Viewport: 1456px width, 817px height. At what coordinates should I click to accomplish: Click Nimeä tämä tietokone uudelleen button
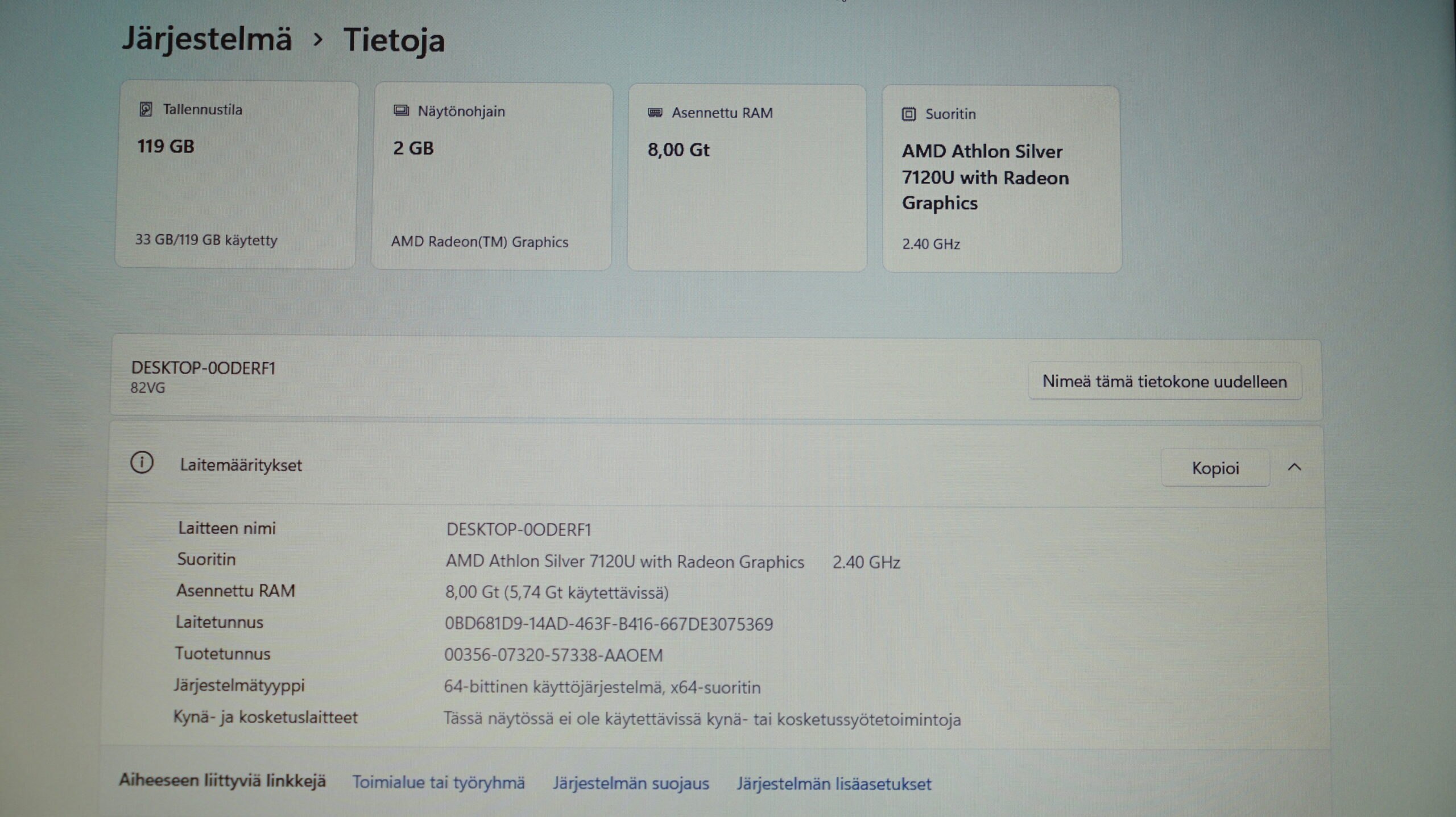(1164, 381)
